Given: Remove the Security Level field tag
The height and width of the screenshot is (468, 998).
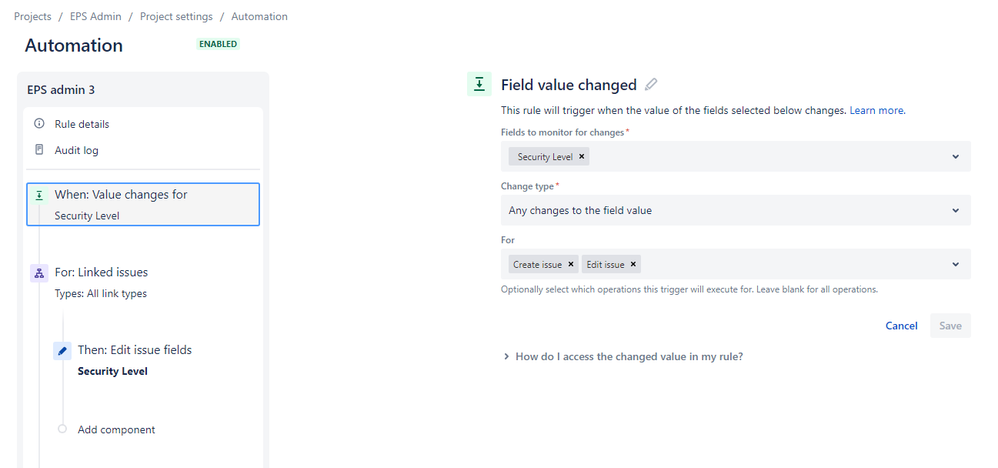Looking at the screenshot, I should click(x=581, y=157).
